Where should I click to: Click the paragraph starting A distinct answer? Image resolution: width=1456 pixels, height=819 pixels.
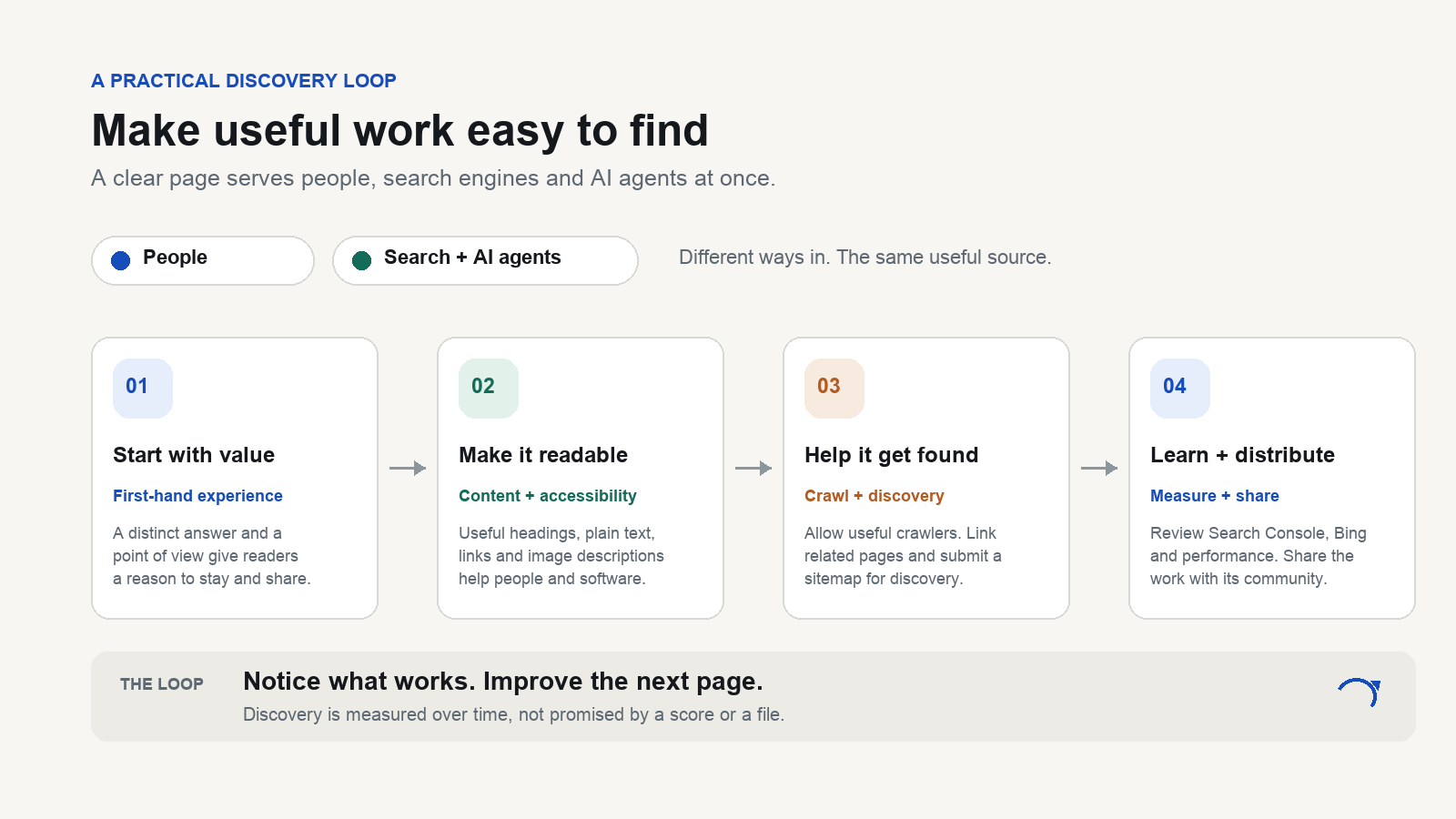(x=212, y=556)
